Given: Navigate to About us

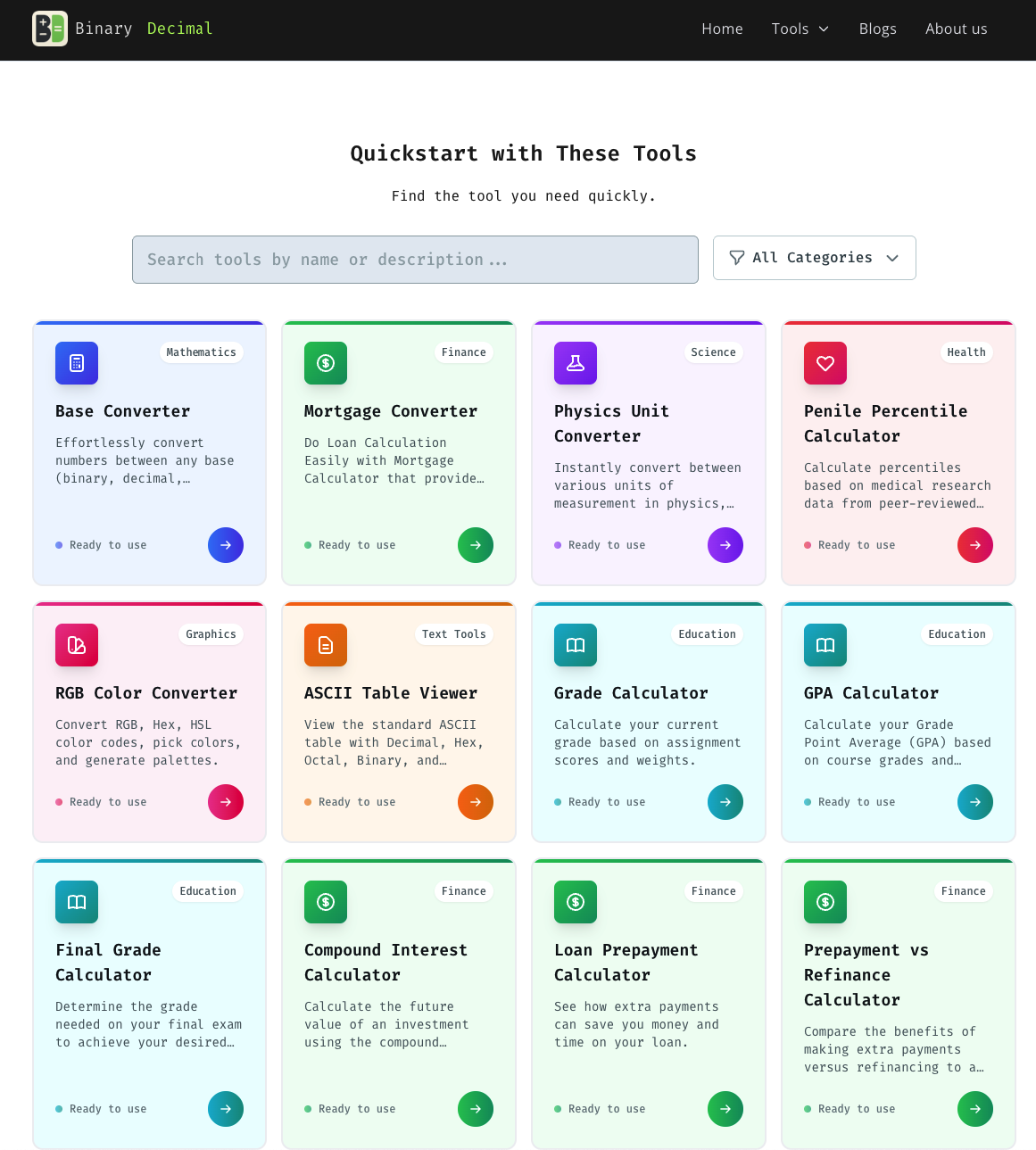Looking at the screenshot, I should (956, 29).
